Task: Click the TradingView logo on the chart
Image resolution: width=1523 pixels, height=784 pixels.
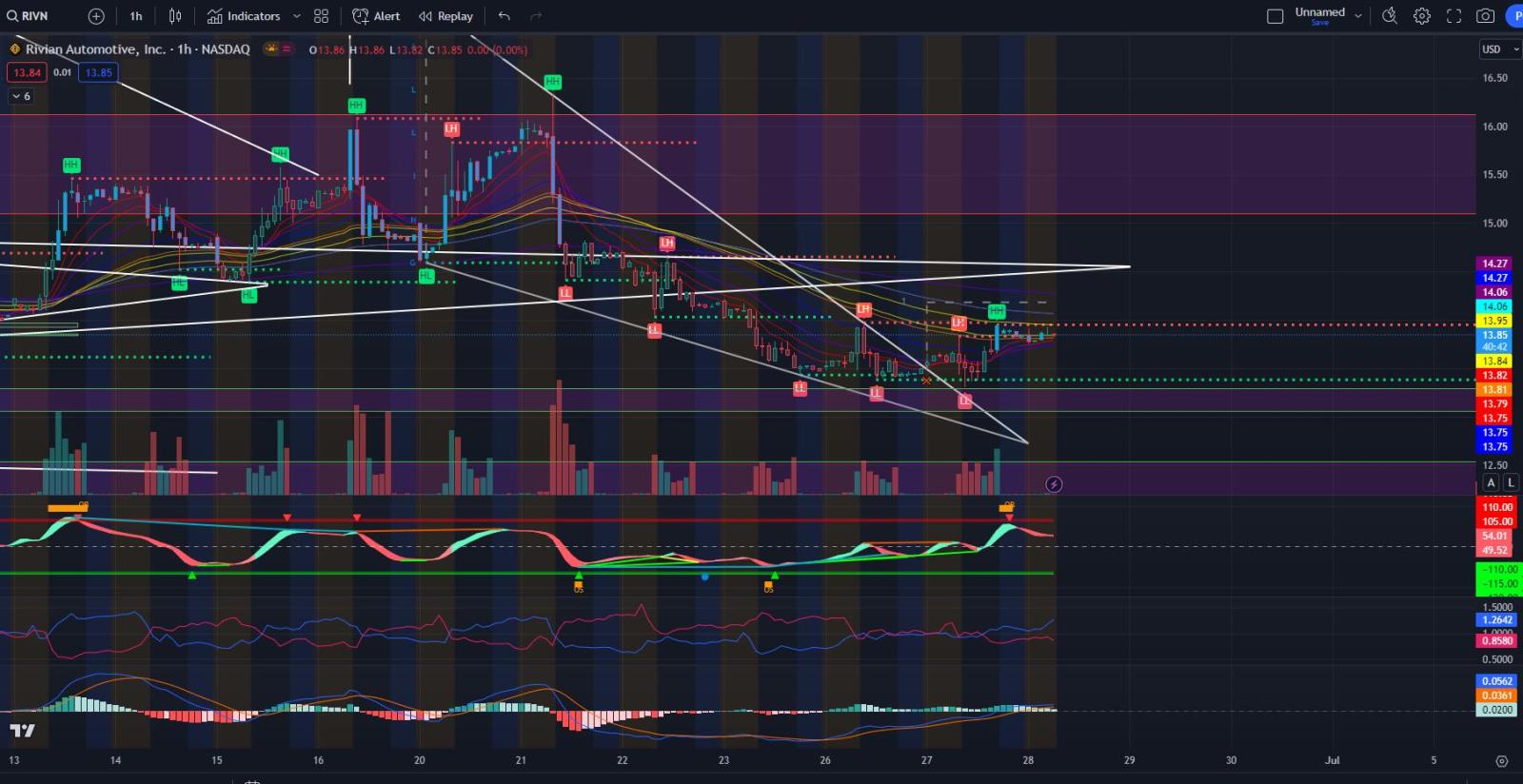Action: pos(22,731)
